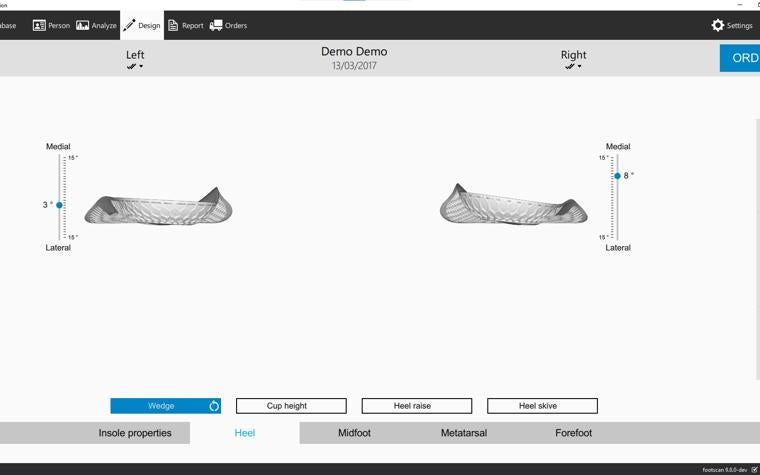
Task: Click the Lateral label of right slider
Action: point(618,248)
